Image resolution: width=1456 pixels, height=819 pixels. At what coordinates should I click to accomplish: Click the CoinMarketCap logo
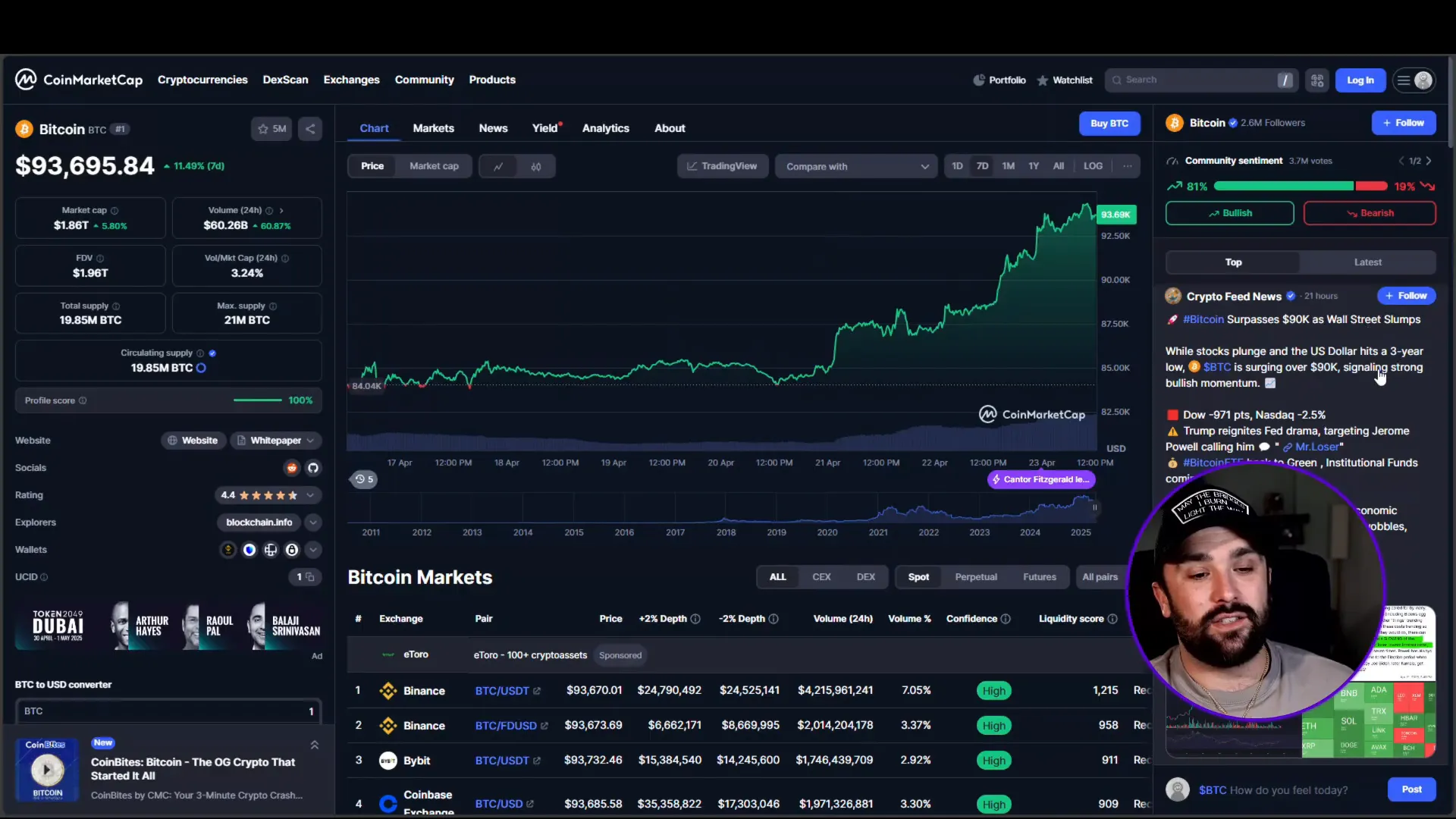click(x=79, y=80)
